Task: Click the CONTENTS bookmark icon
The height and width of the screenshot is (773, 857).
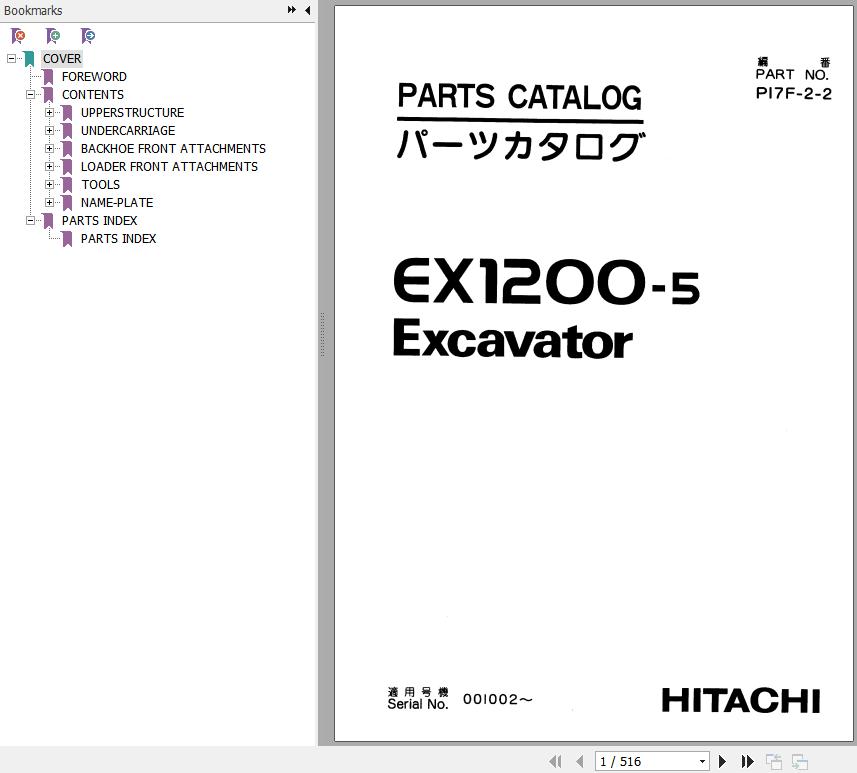Action: tap(48, 95)
